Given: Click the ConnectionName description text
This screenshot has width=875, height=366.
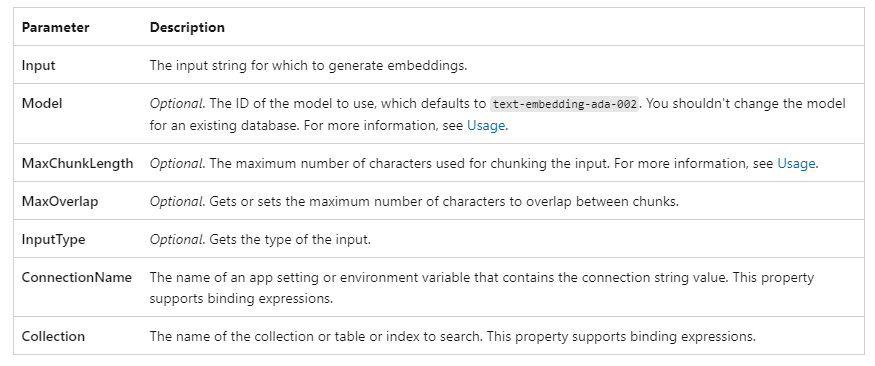Looking at the screenshot, I should (482, 288).
